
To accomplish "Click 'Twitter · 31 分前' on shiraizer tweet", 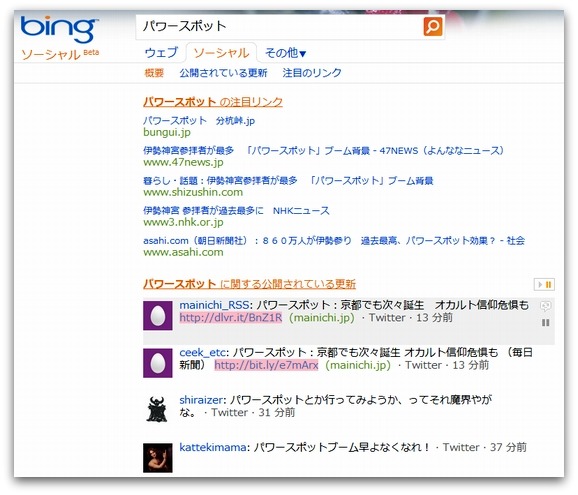I will (253, 412).
